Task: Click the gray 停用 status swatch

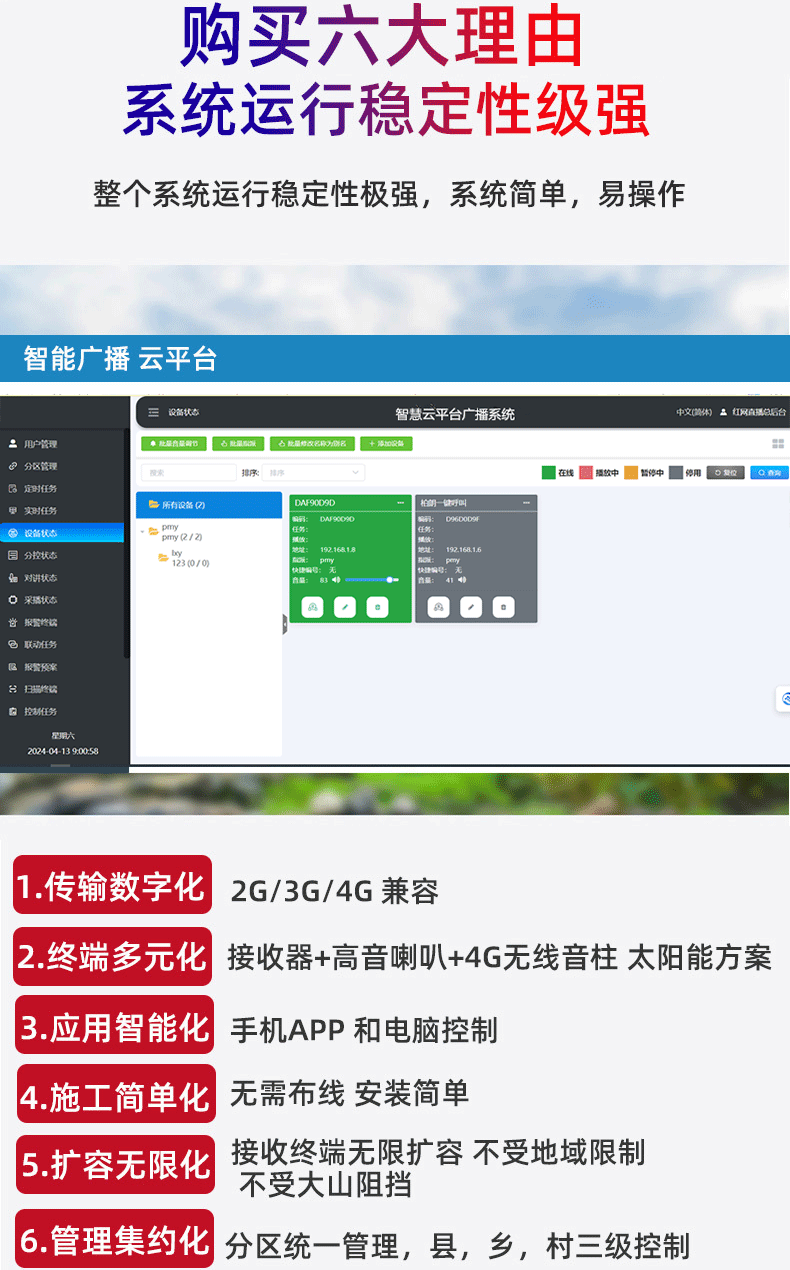Action: (676, 472)
